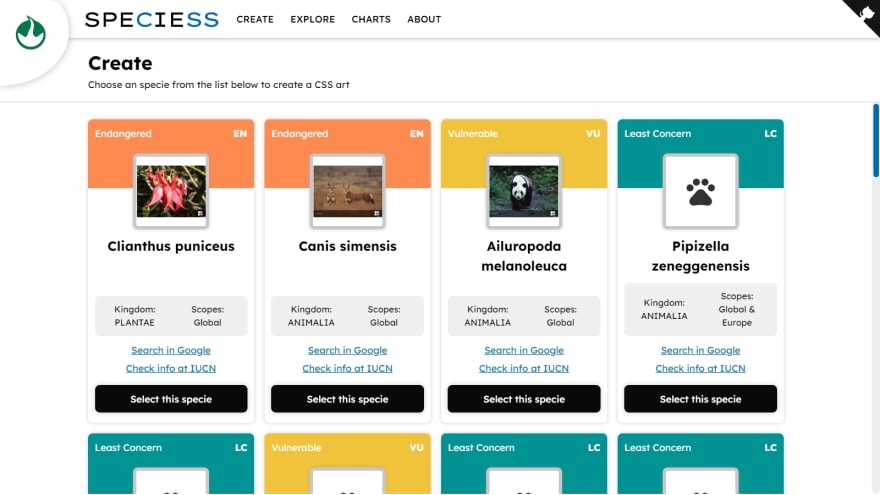Open the CREATE menu item
This screenshot has width=880, height=495.
[x=255, y=20]
